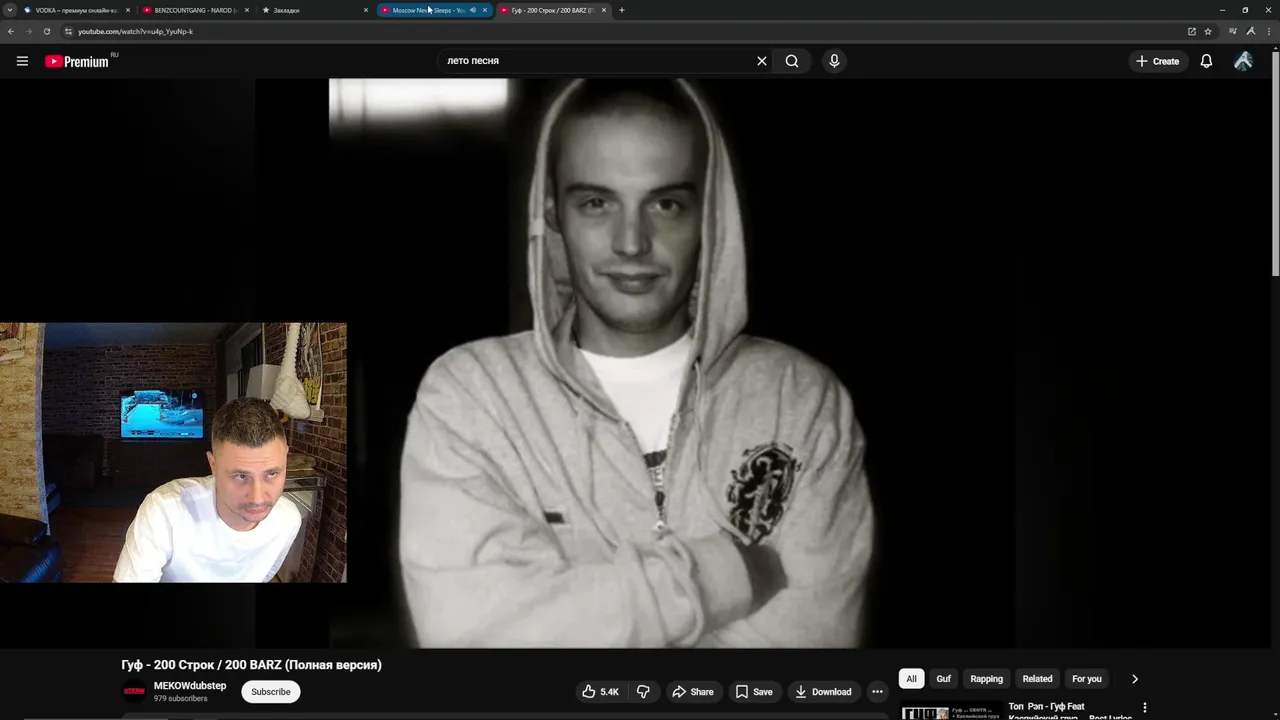Open the account avatar menu

[x=1243, y=61]
